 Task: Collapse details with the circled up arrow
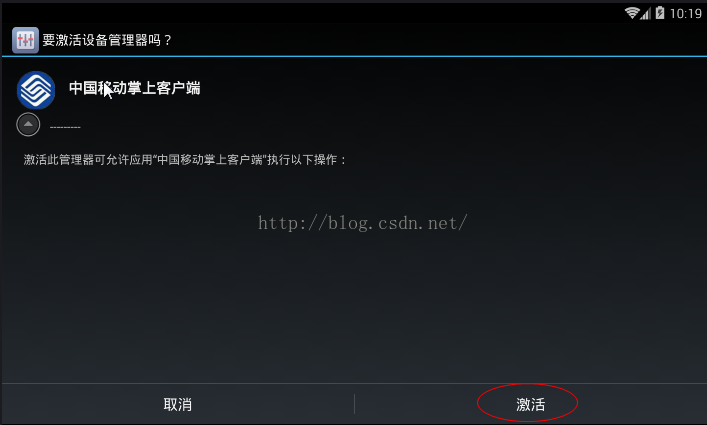[x=28, y=124]
